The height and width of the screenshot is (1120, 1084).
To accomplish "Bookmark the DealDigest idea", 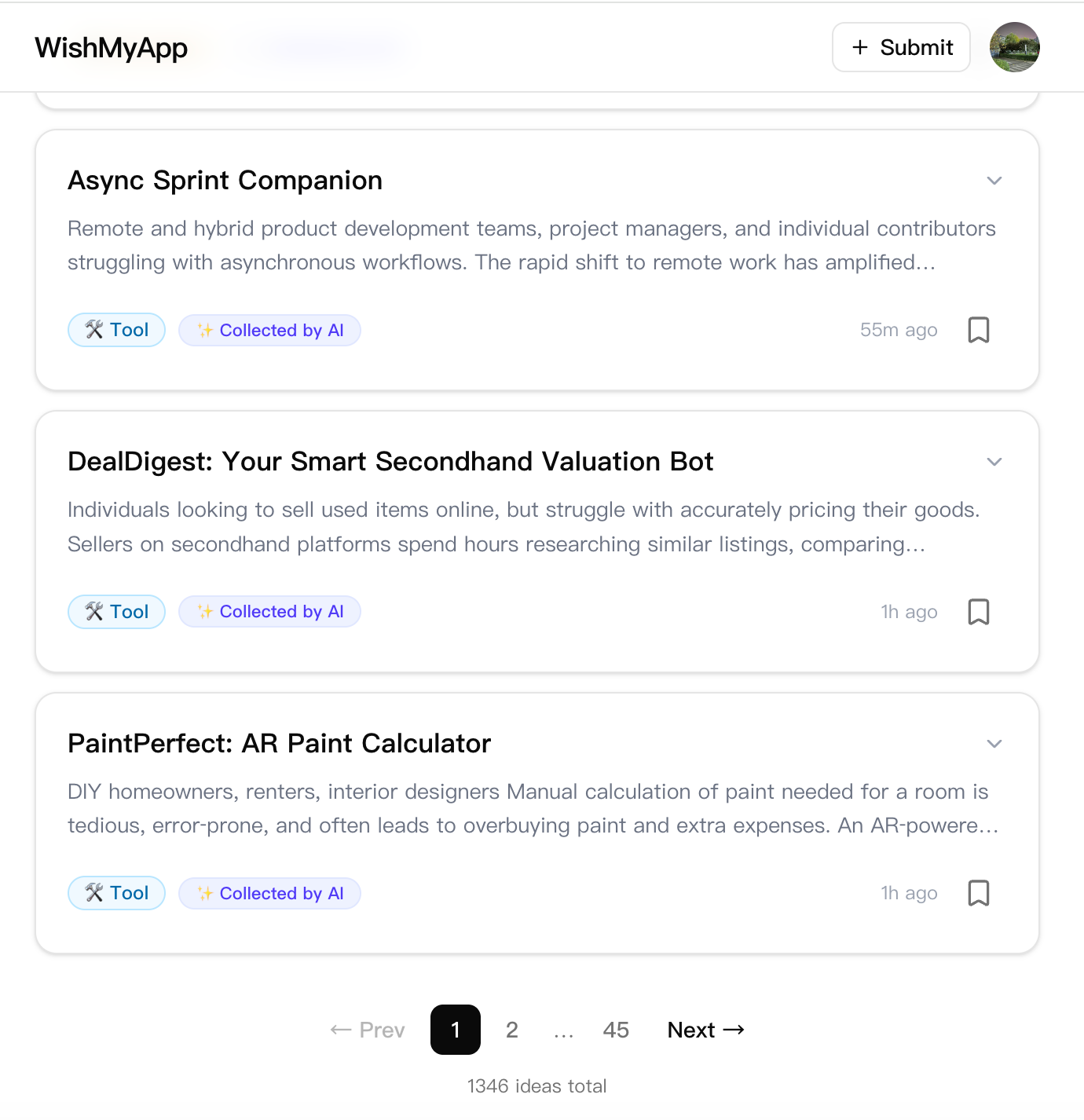I will pyautogui.click(x=979, y=611).
